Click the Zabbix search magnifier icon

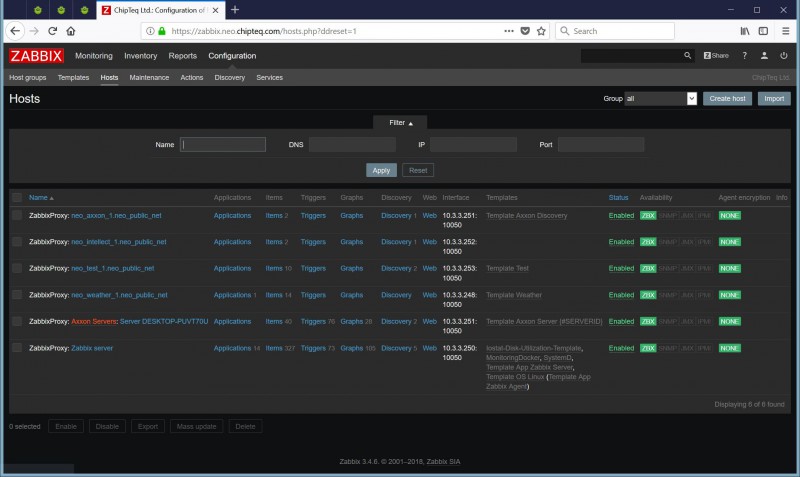[687, 56]
